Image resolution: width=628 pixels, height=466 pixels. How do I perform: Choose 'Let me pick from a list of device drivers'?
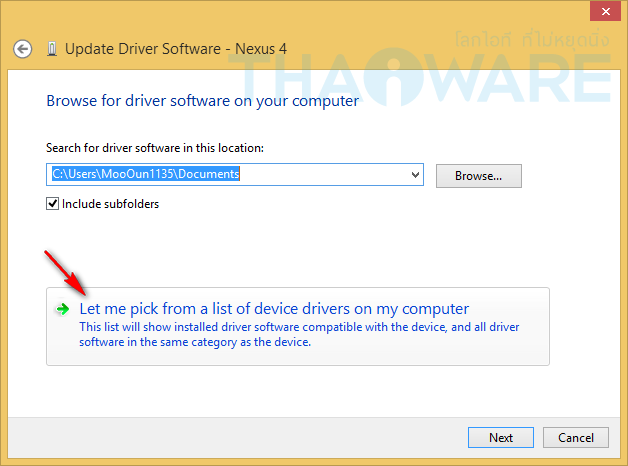274,309
